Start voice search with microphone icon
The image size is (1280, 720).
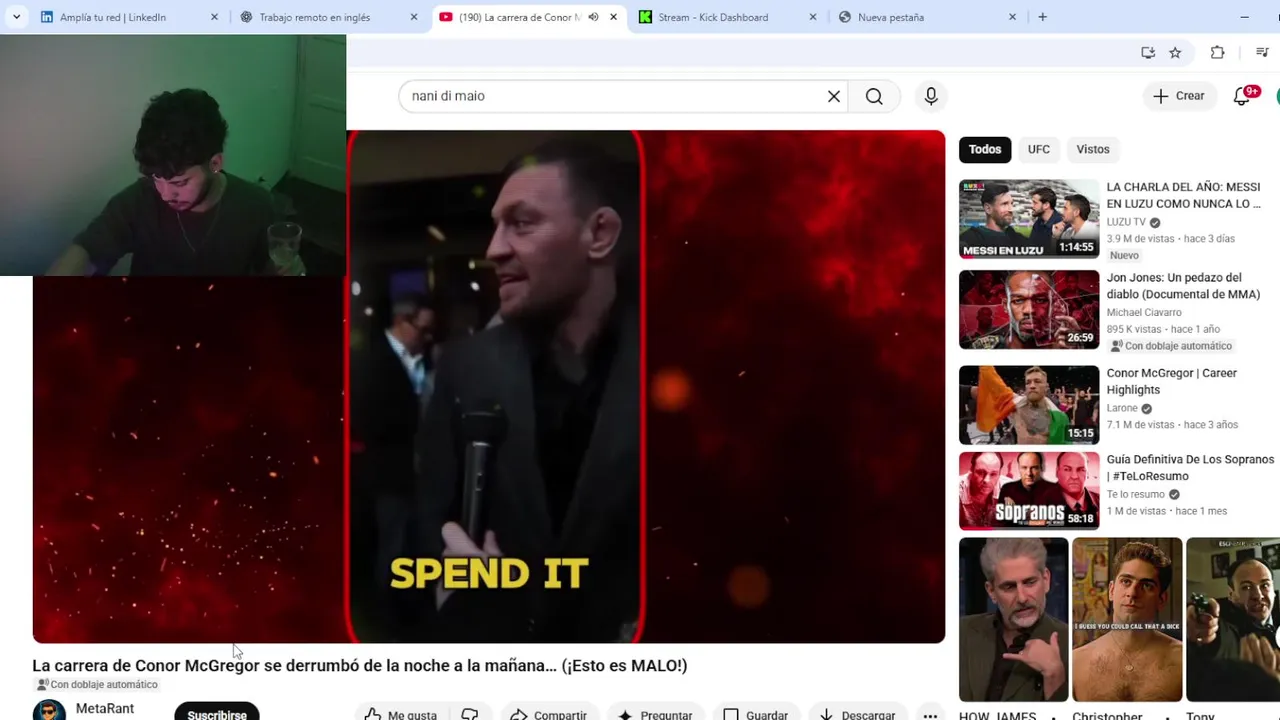pyautogui.click(x=931, y=96)
